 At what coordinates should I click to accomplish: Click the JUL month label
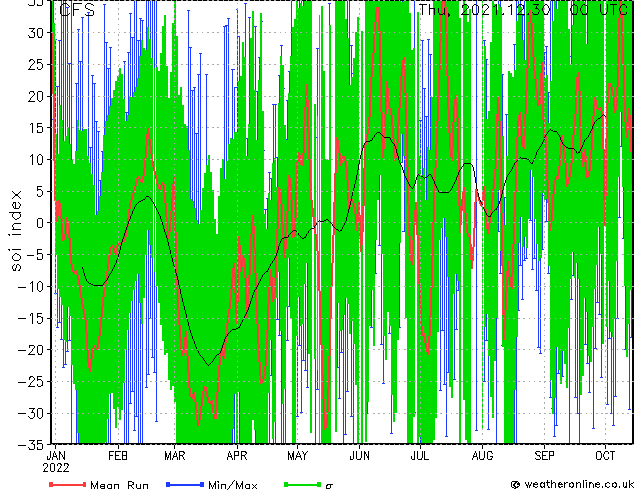(420, 456)
